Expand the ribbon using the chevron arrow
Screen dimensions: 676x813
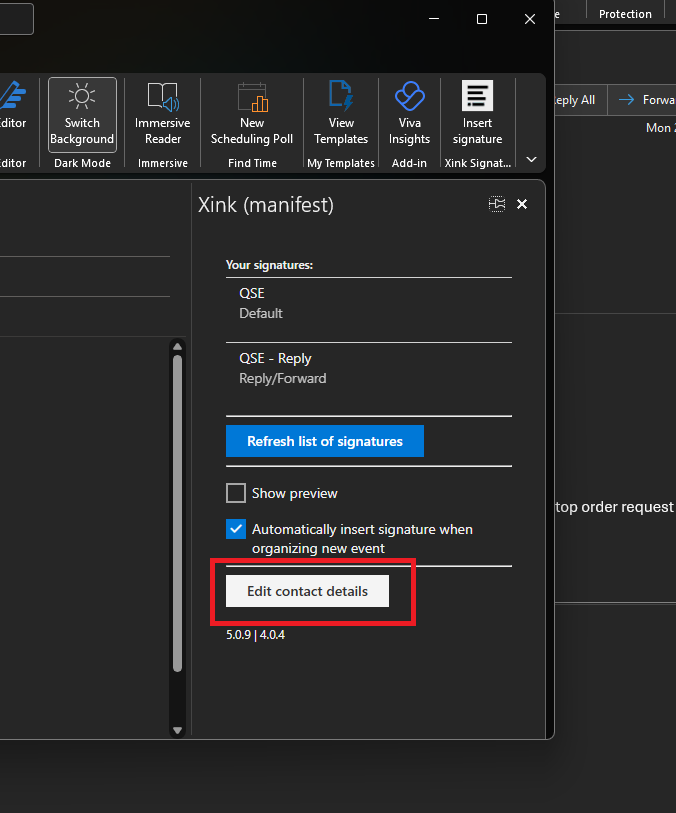(x=532, y=159)
